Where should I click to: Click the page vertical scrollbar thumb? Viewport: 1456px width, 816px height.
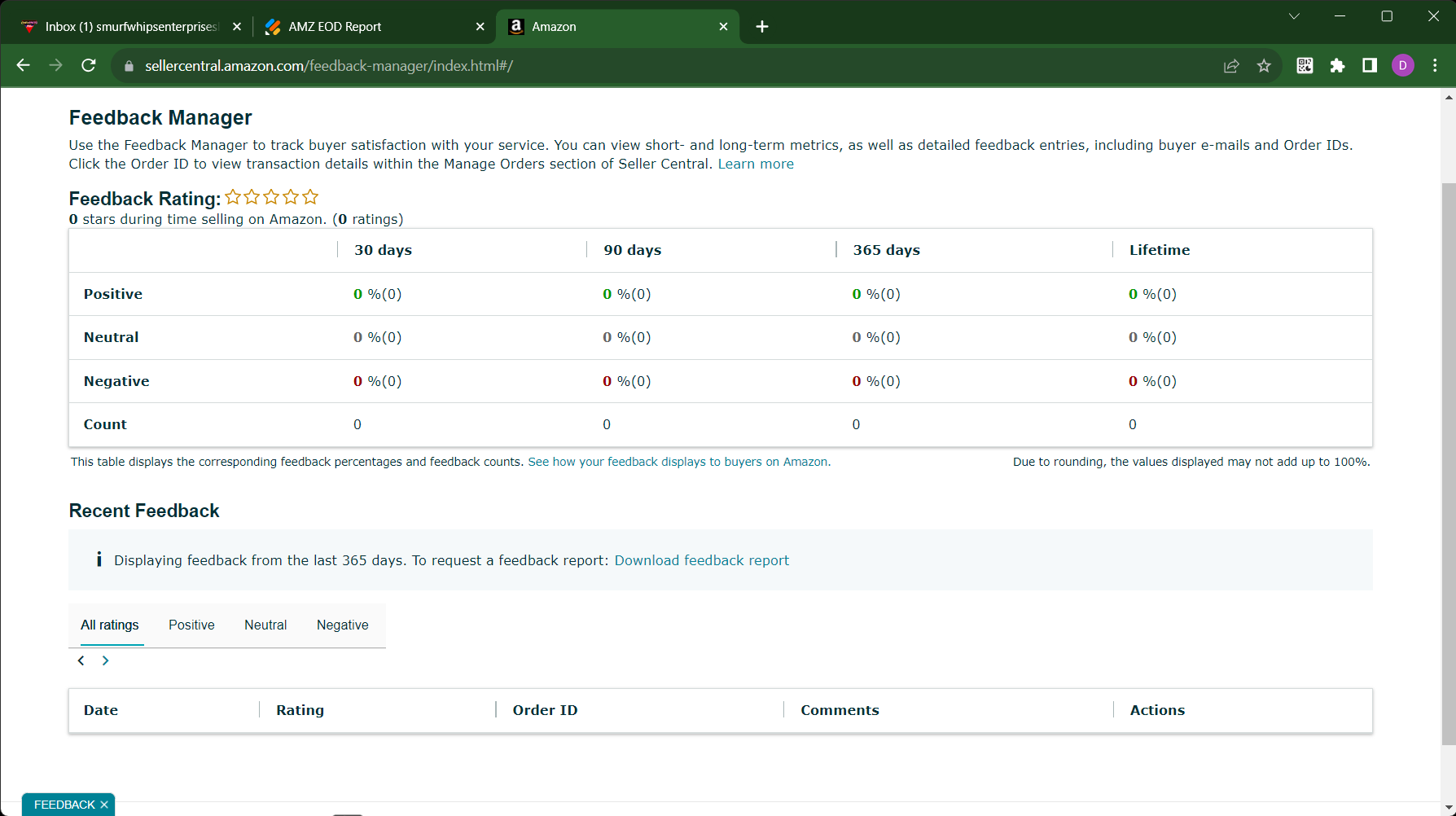coord(1449,464)
